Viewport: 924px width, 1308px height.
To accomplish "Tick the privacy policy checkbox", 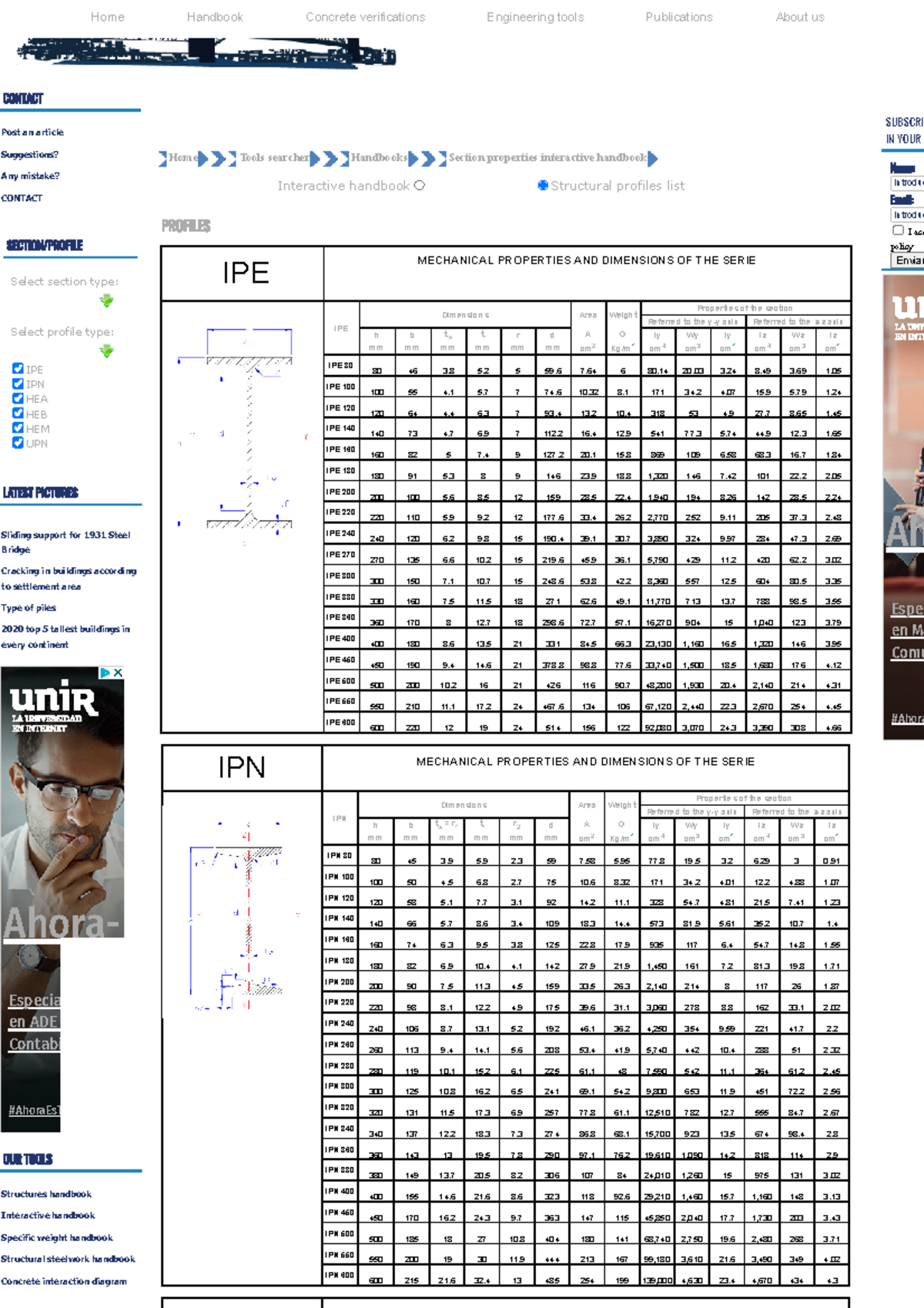I will click(898, 230).
